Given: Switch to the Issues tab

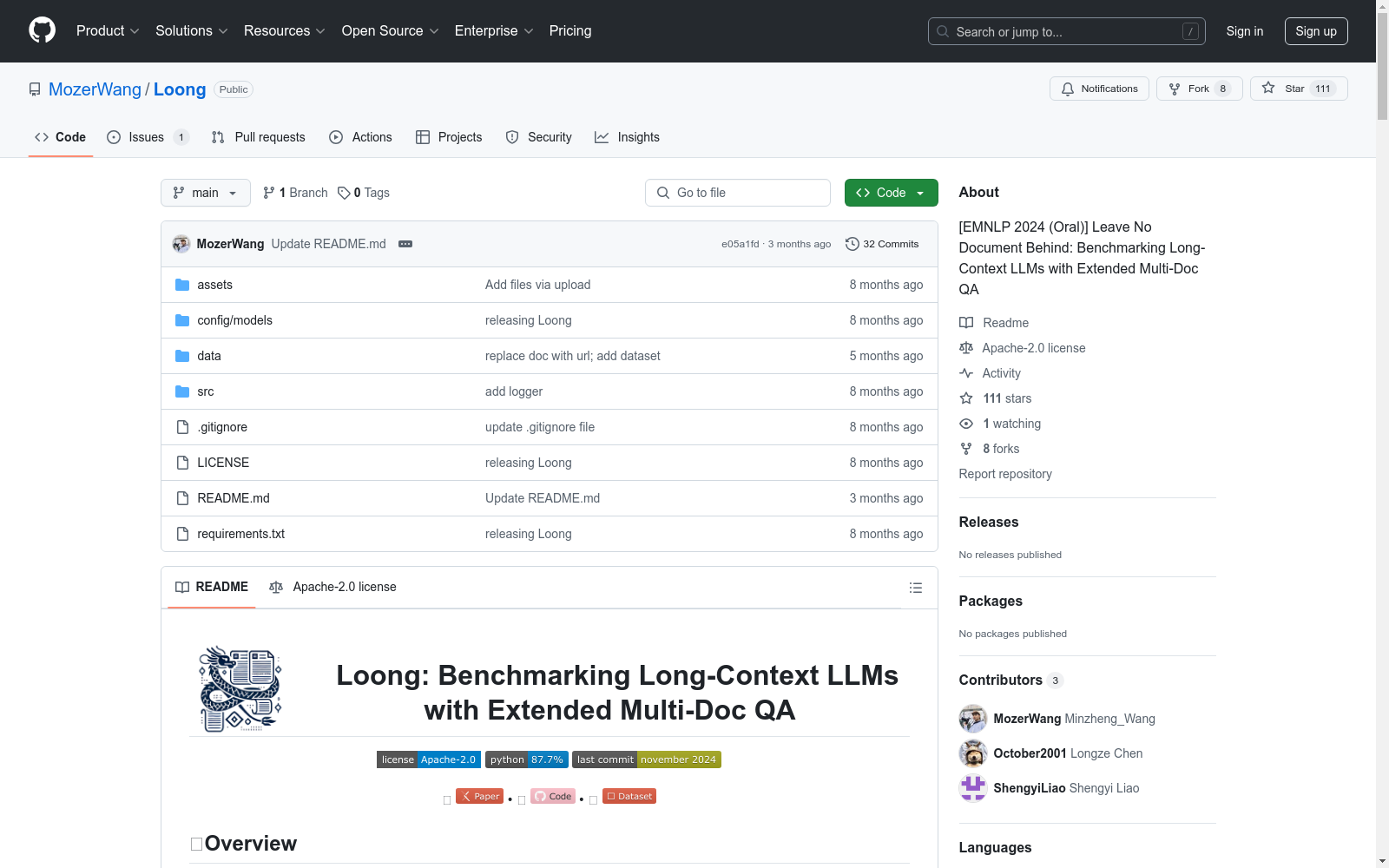Looking at the screenshot, I should tap(148, 137).
